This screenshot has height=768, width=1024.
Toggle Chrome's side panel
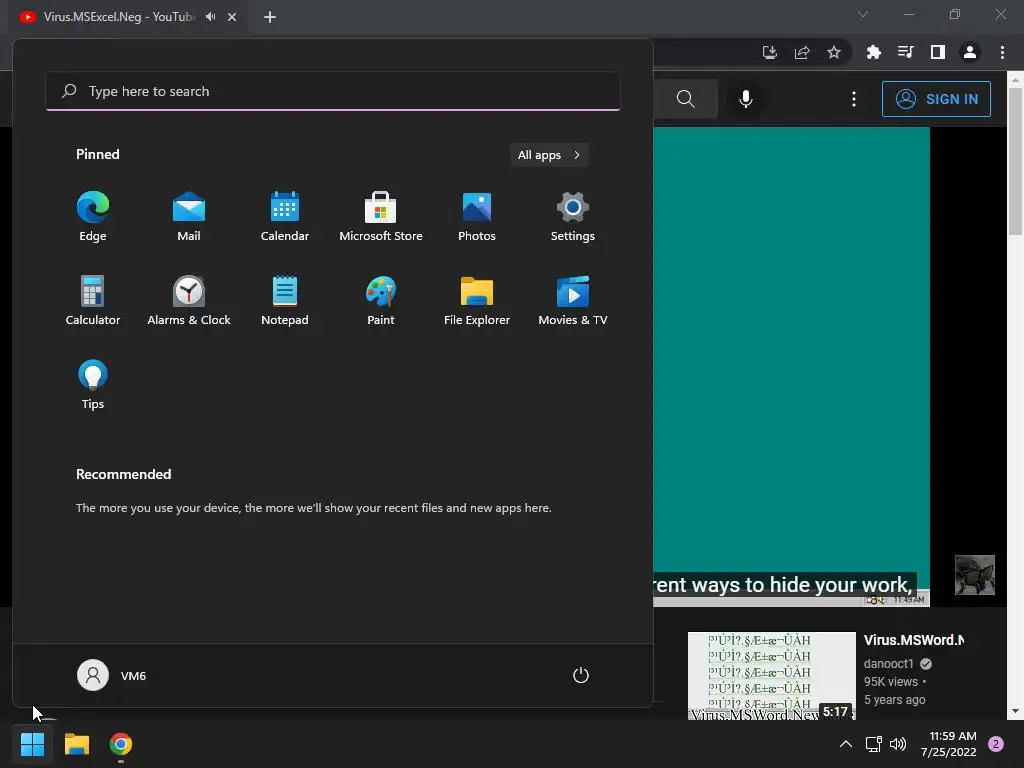[x=938, y=52]
